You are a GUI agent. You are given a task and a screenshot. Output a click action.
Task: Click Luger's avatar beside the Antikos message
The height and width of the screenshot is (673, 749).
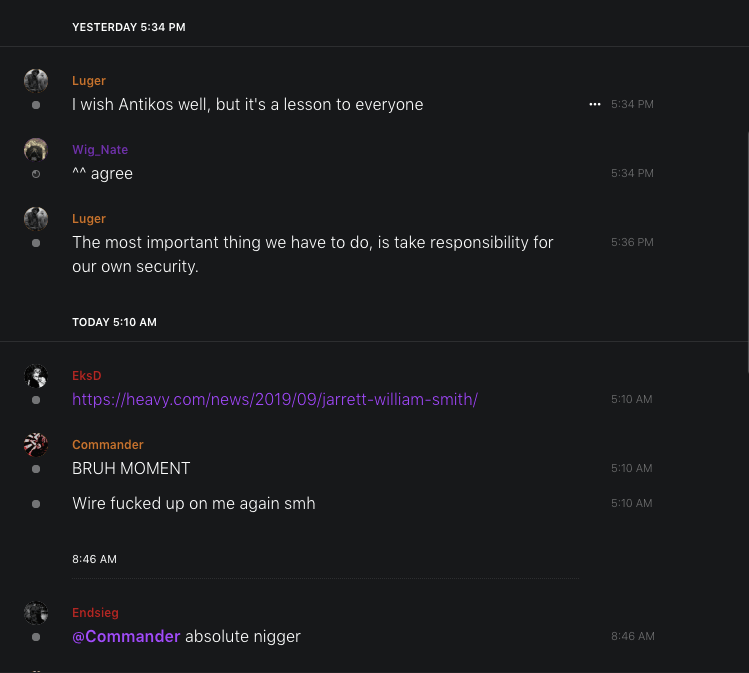36,81
